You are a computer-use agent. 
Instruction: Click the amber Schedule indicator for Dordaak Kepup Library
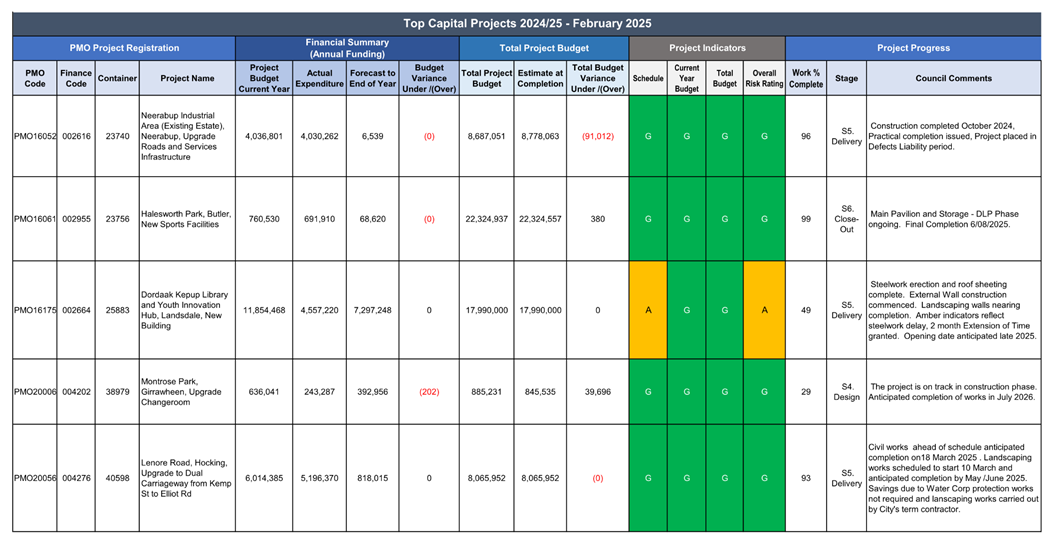[648, 310]
